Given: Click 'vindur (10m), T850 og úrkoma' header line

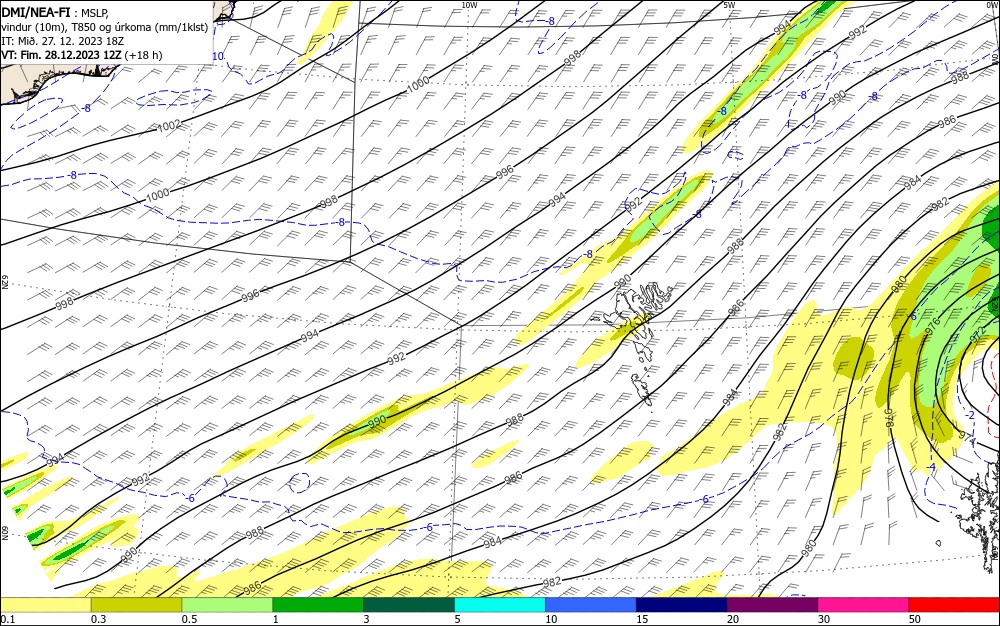Looking at the screenshot, I should click(x=105, y=27).
